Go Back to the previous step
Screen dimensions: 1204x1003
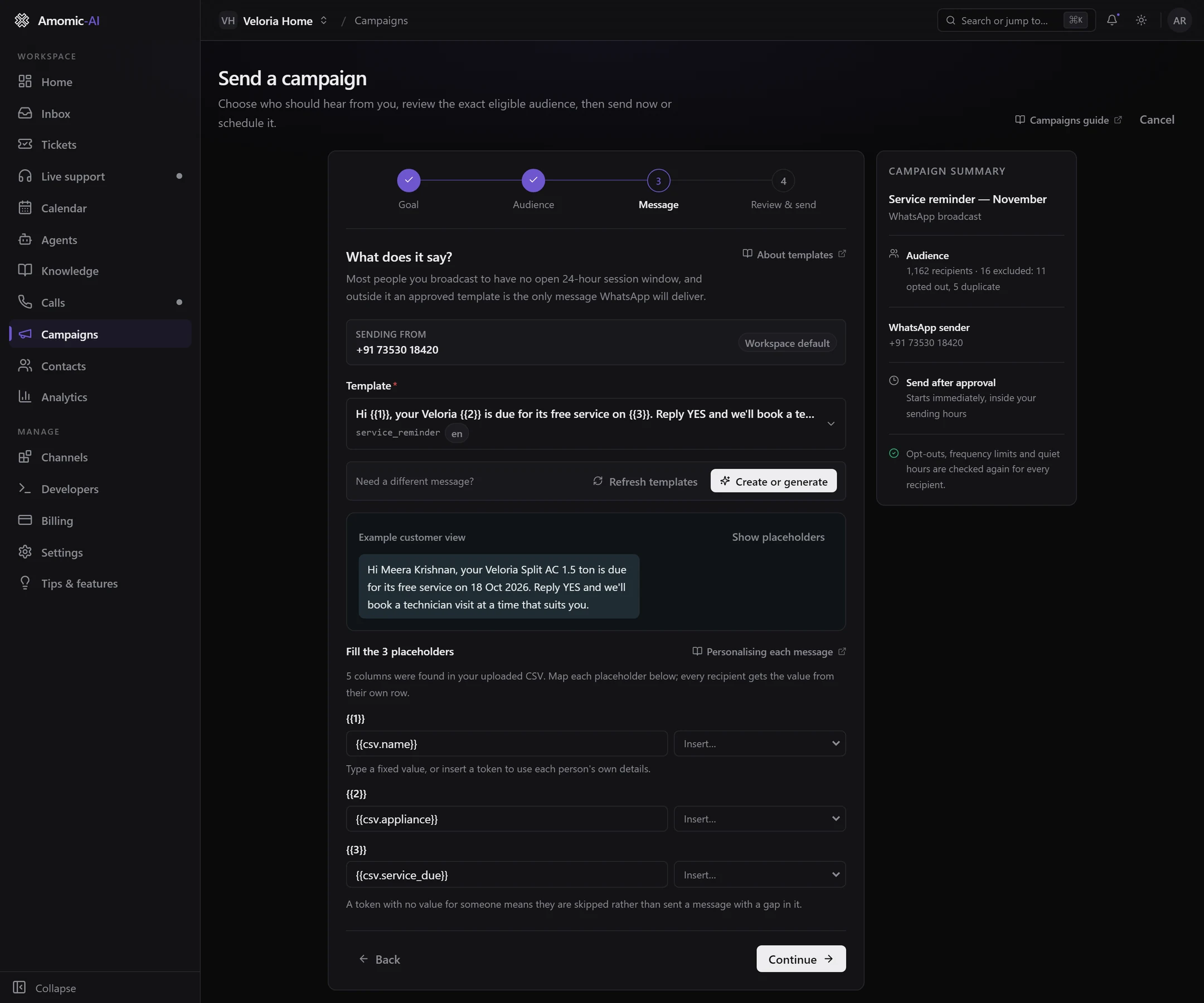tap(380, 959)
